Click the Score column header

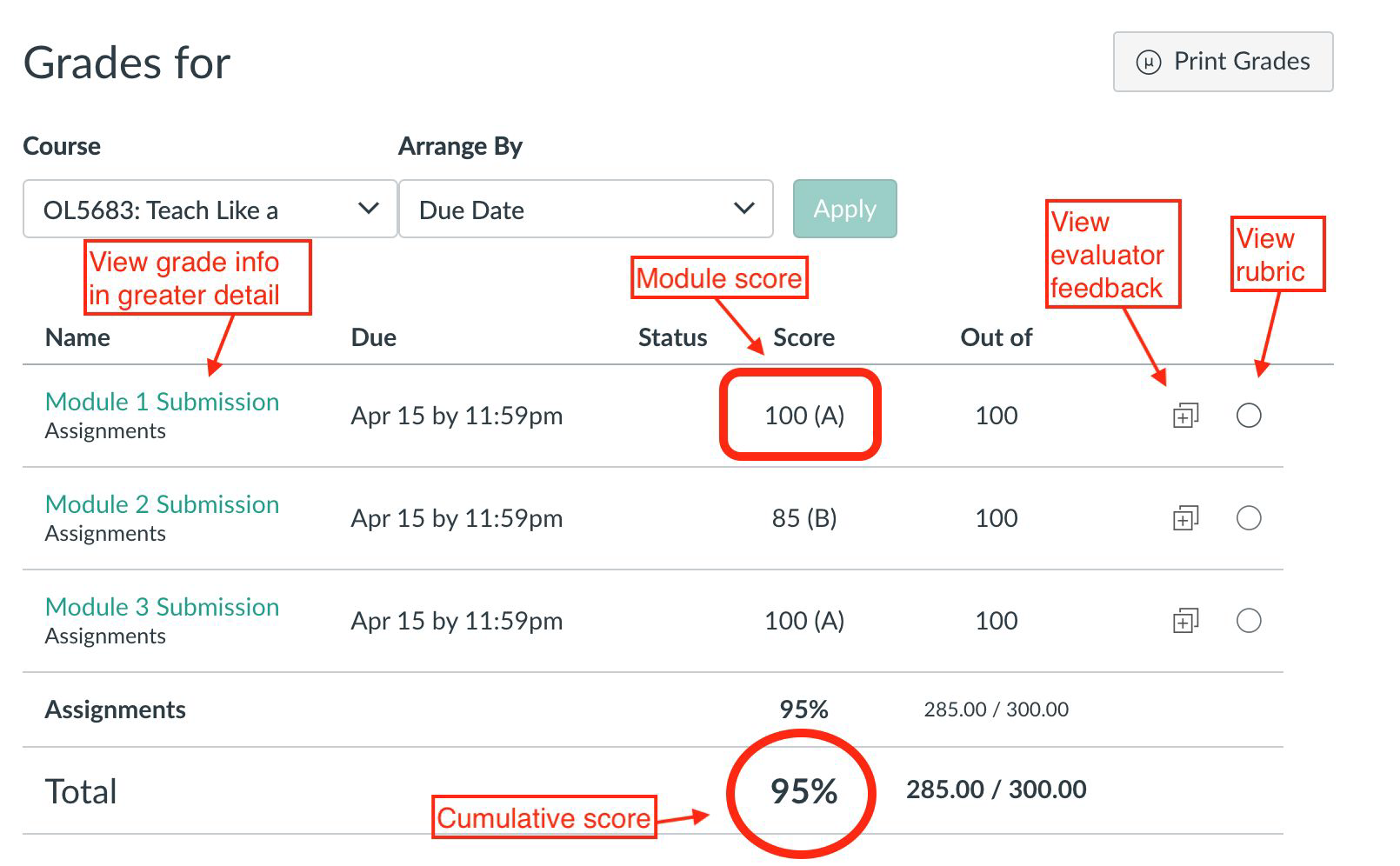803,337
